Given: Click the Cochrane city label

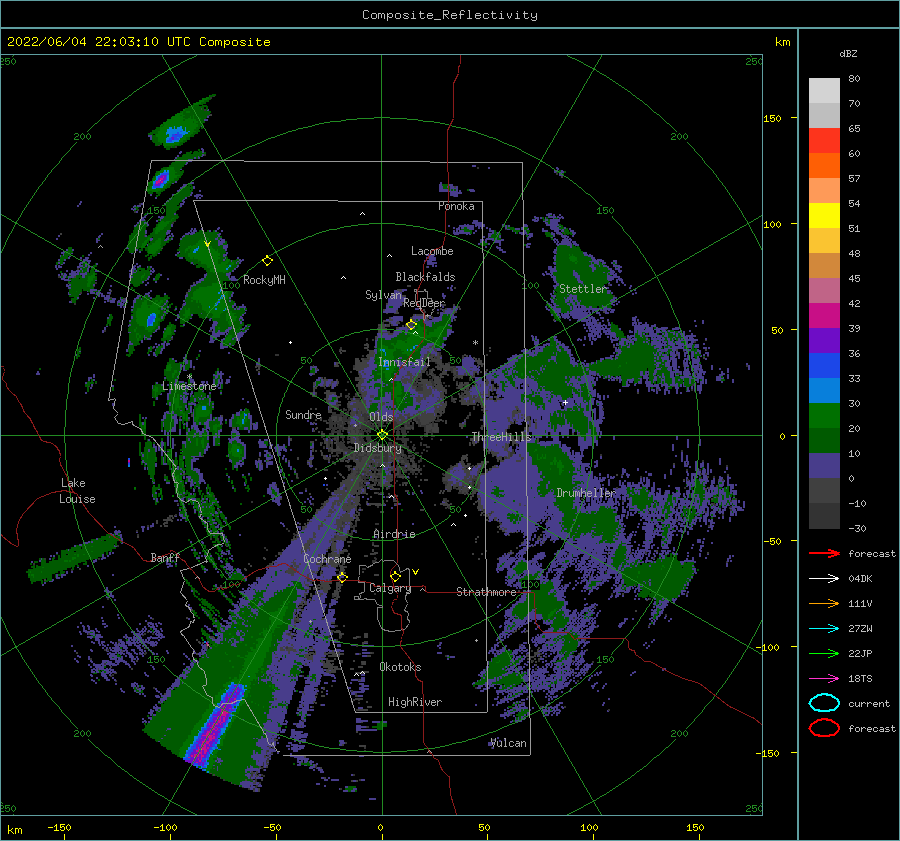Looking at the screenshot, I should click(x=327, y=559).
